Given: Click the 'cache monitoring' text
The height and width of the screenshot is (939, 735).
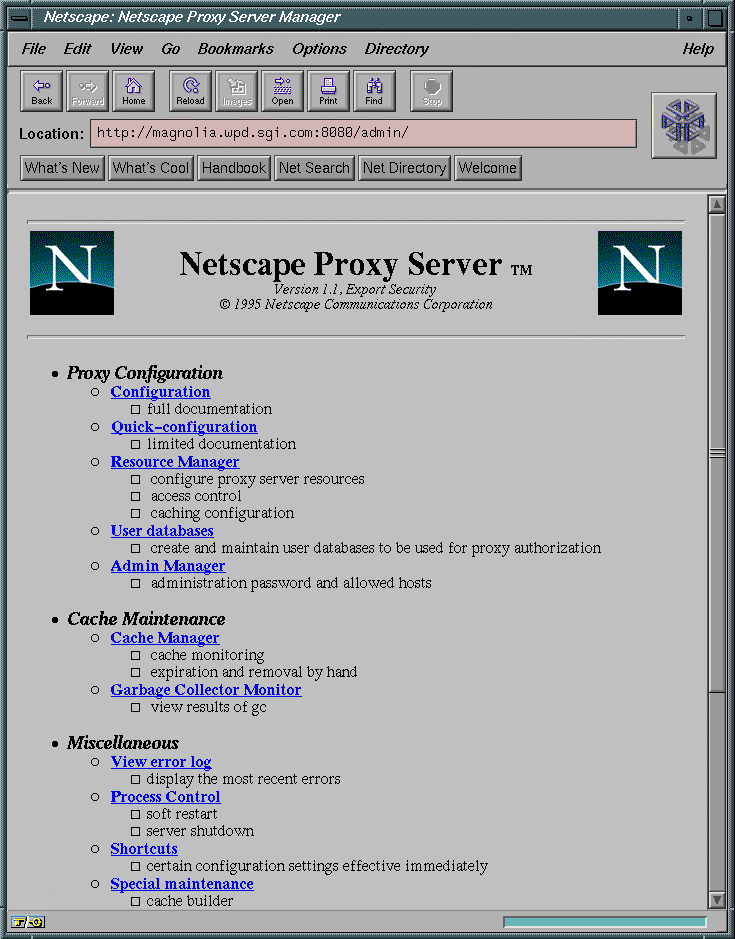Looking at the screenshot, I should (207, 655).
